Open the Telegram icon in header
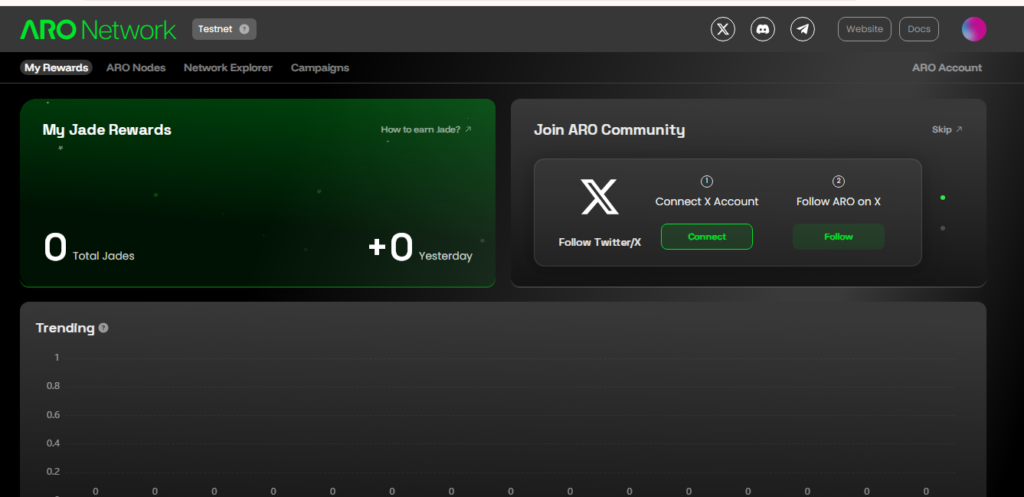 coord(802,29)
